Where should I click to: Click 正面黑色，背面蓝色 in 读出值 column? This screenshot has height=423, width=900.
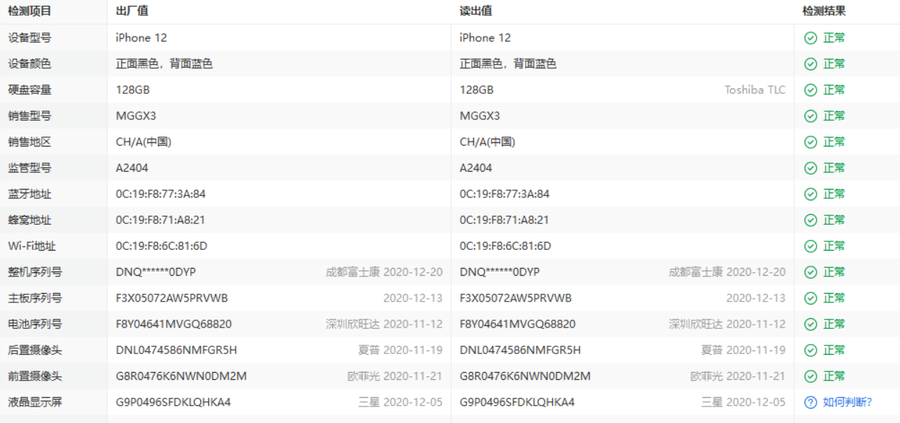[x=507, y=64]
